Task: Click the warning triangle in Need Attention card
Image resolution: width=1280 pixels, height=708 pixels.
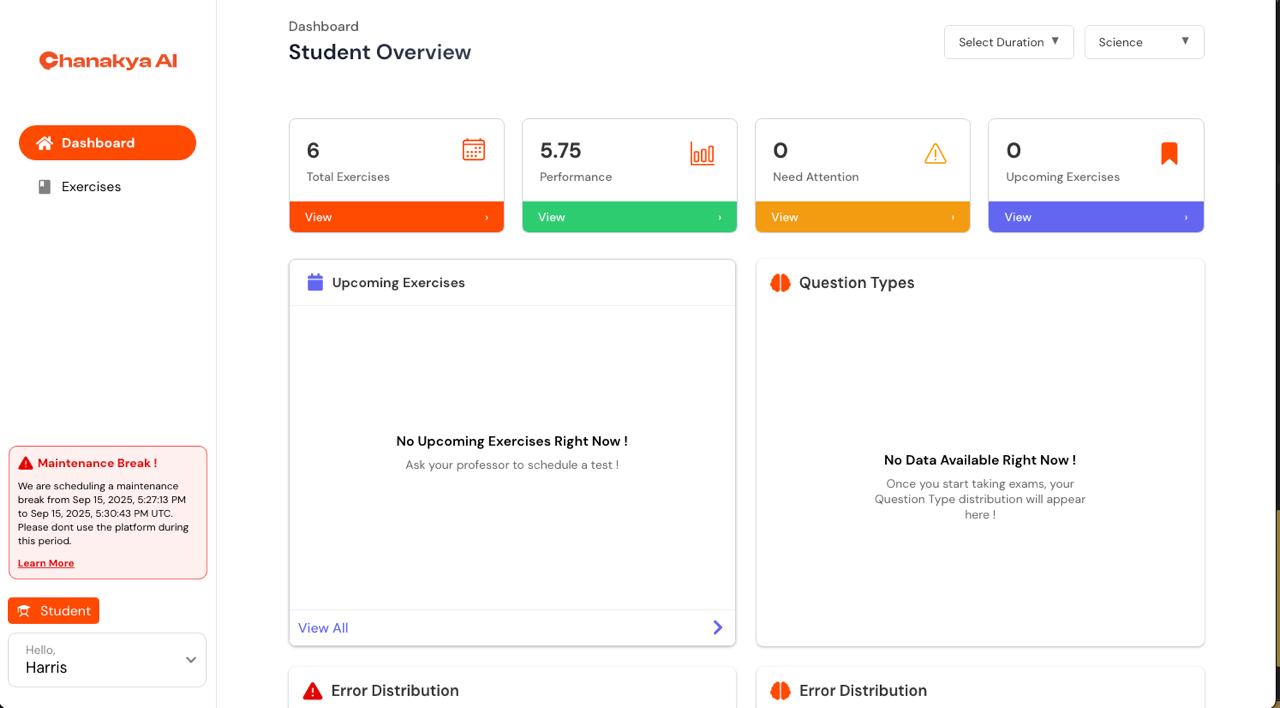Action: pos(935,153)
